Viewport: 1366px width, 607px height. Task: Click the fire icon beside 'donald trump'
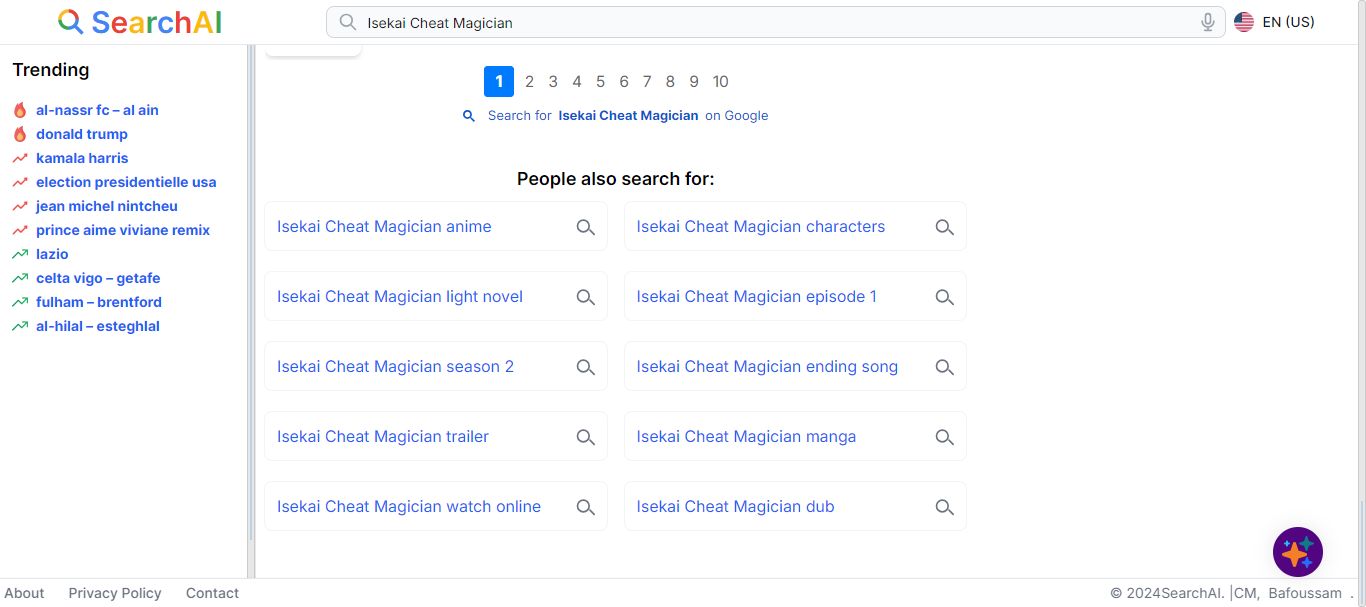point(20,134)
